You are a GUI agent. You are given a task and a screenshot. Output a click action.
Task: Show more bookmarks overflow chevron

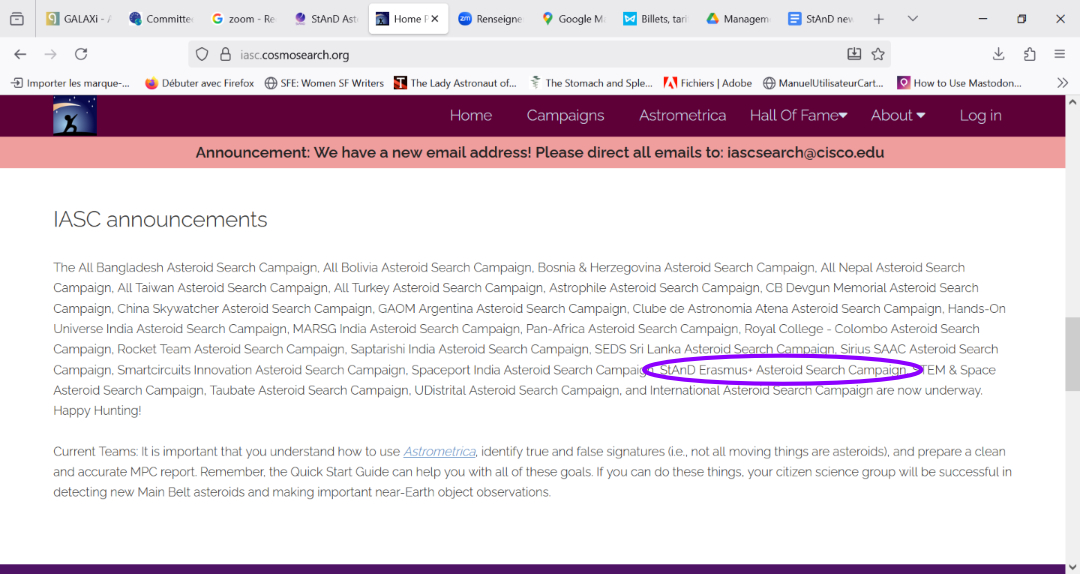[x=1062, y=83]
